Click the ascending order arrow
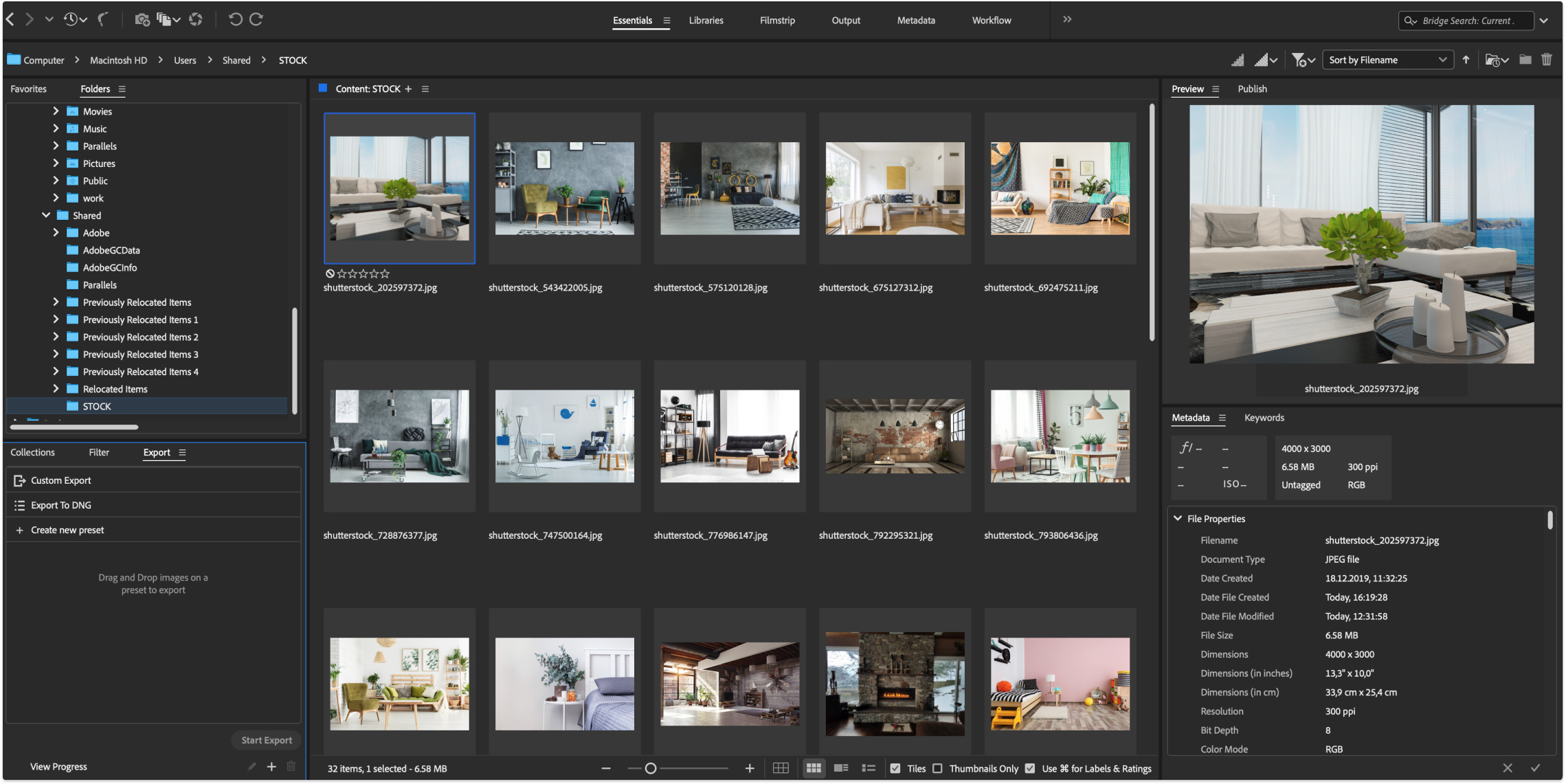The image size is (1566, 784). (1466, 60)
